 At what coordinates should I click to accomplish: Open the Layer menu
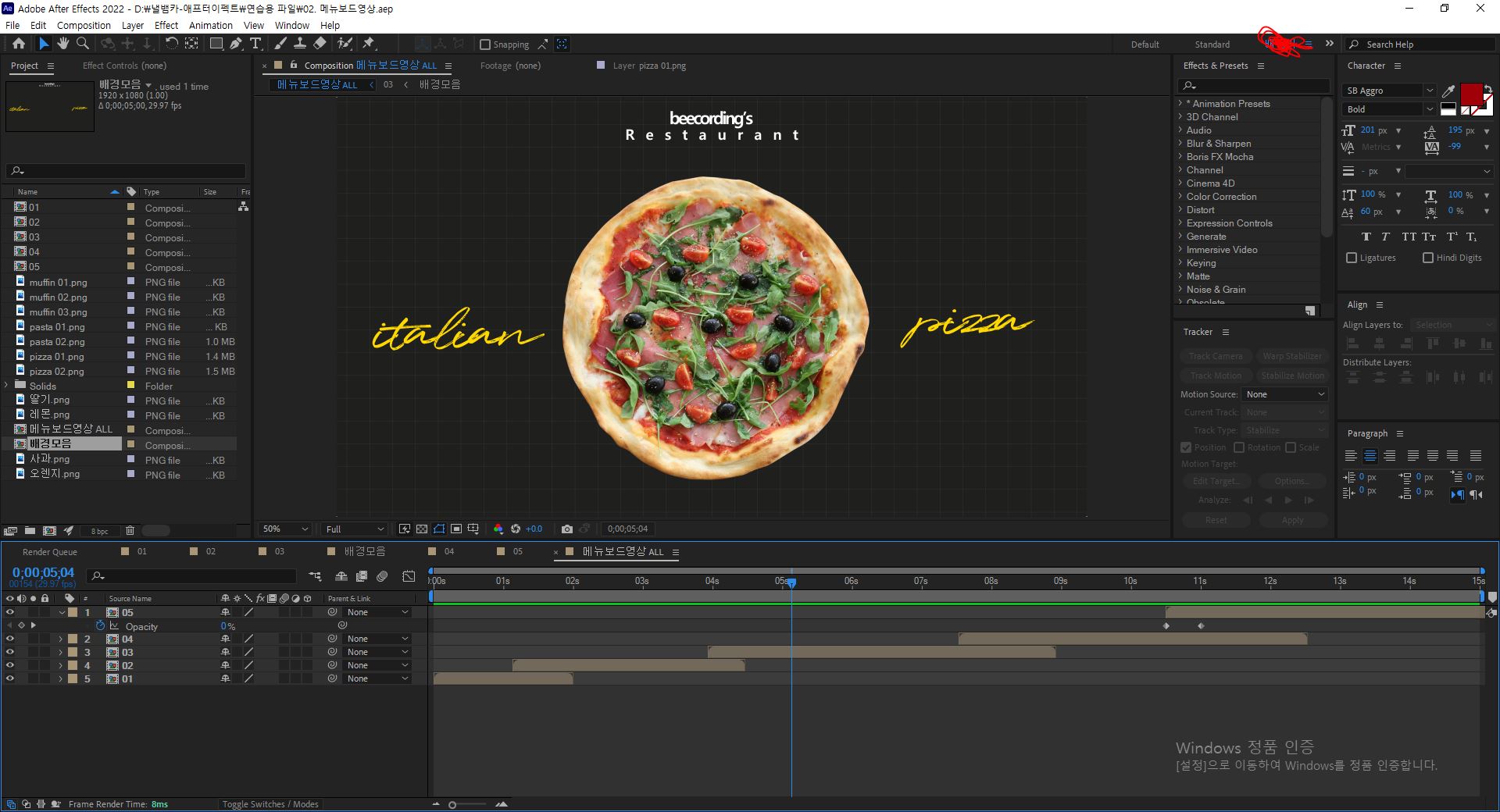pos(133,25)
